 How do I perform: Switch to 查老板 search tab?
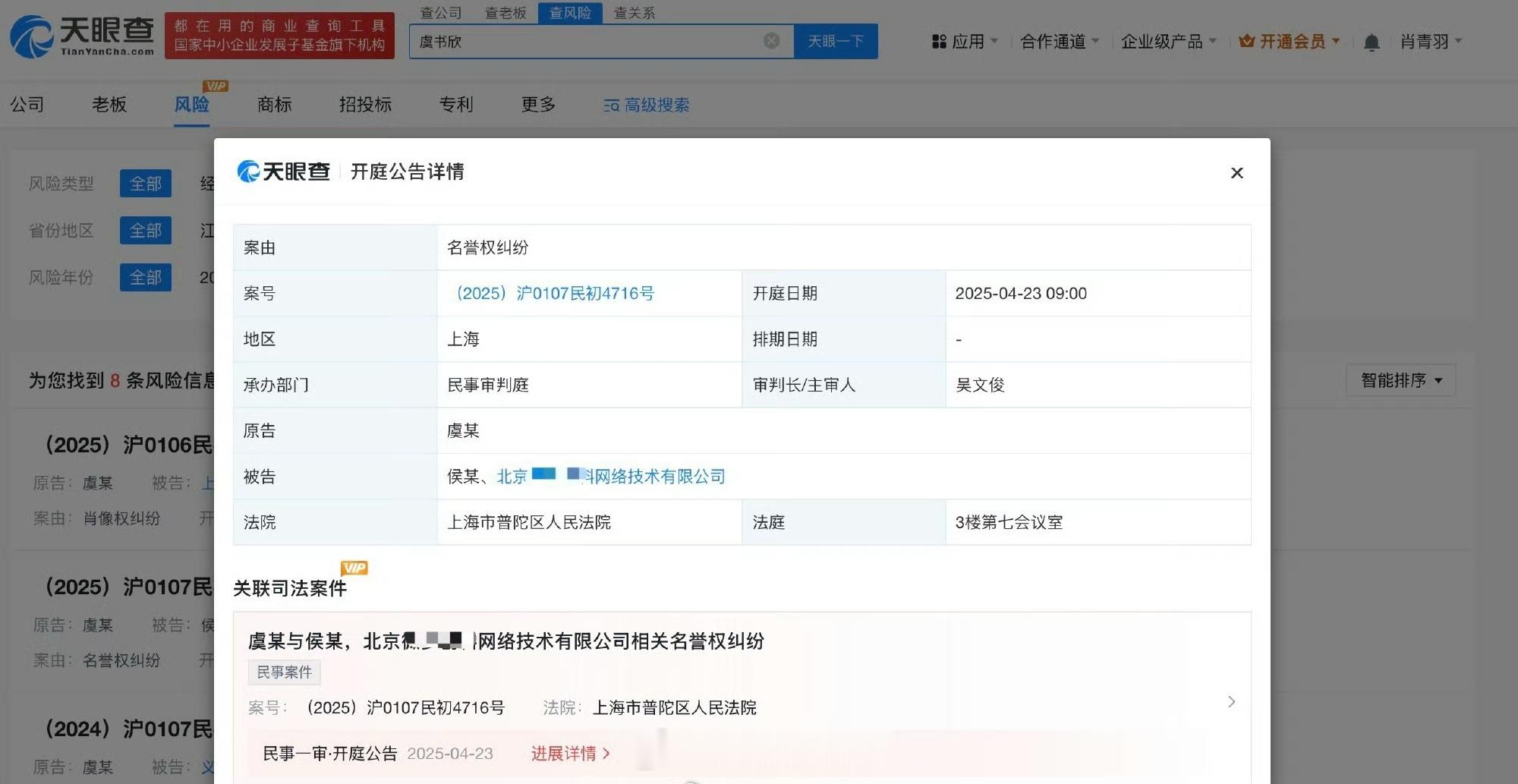click(505, 13)
